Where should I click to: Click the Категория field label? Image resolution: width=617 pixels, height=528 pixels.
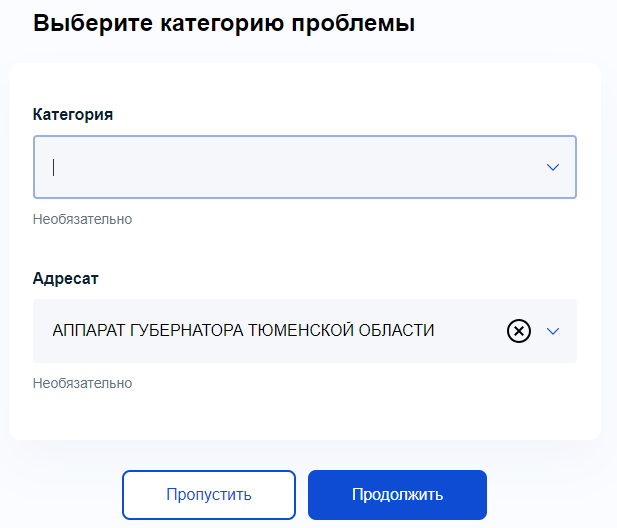point(73,114)
